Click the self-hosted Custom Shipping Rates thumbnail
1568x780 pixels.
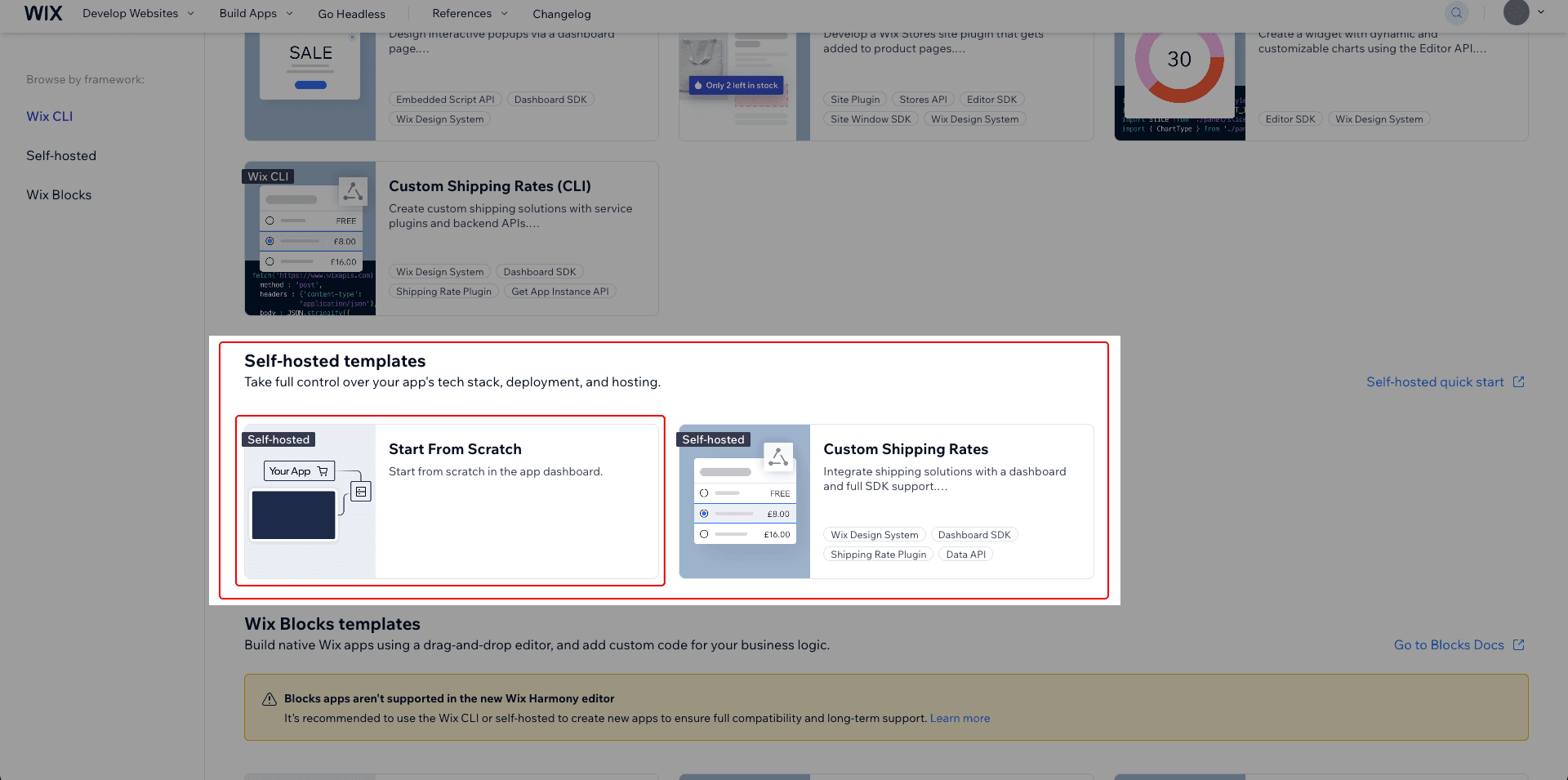pyautogui.click(x=744, y=501)
